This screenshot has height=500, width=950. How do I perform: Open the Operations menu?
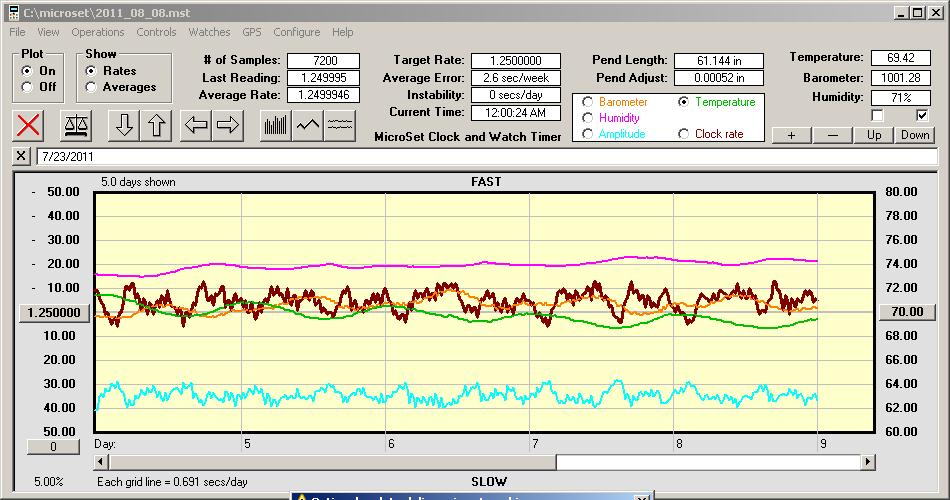[98, 32]
